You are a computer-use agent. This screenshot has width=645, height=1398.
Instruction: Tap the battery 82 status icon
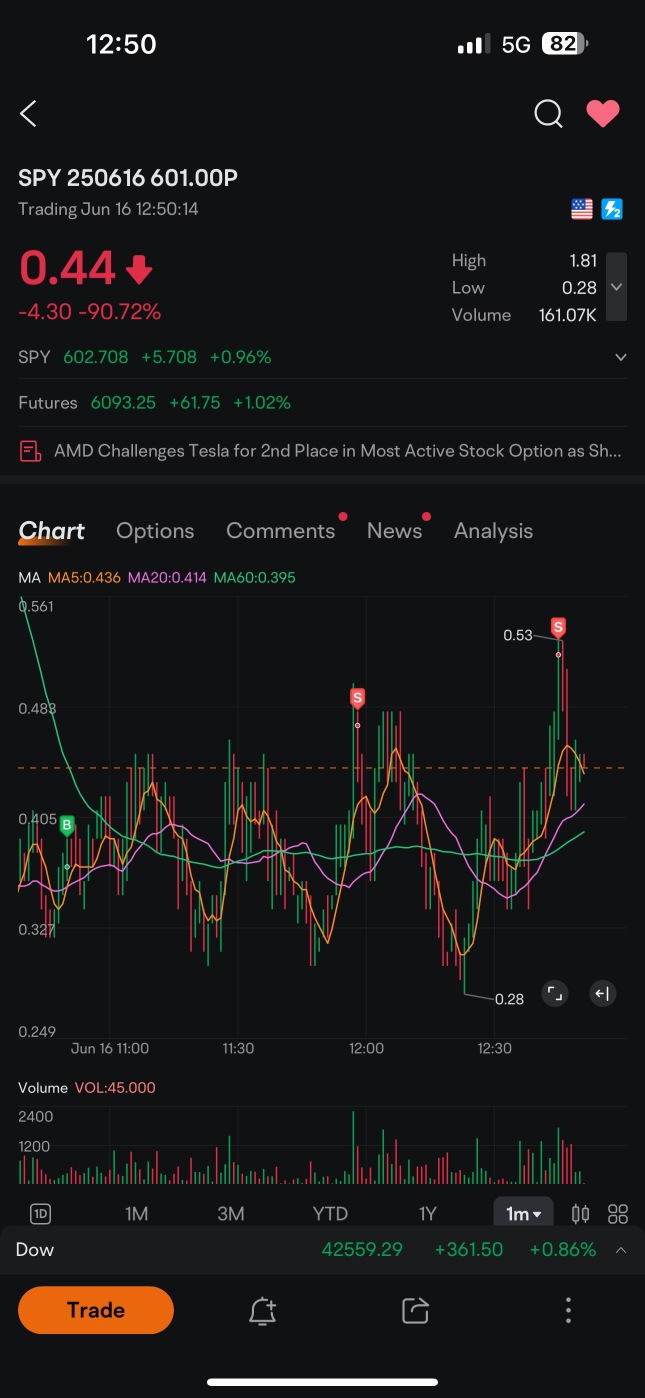point(565,44)
